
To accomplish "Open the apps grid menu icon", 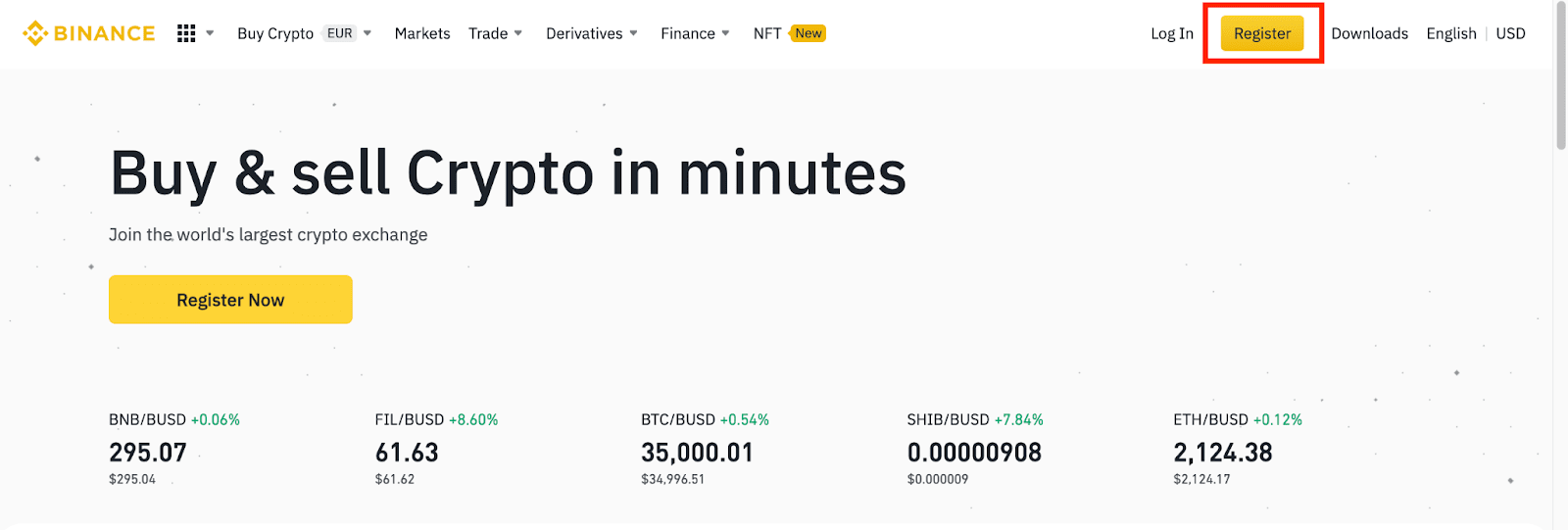I will pos(186,33).
